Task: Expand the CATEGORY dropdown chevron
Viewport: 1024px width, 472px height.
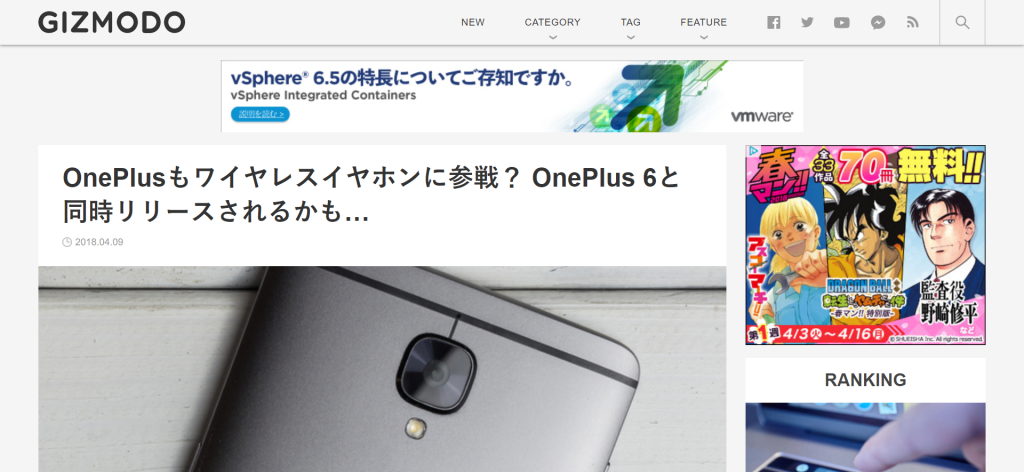Action: pyautogui.click(x=552, y=37)
